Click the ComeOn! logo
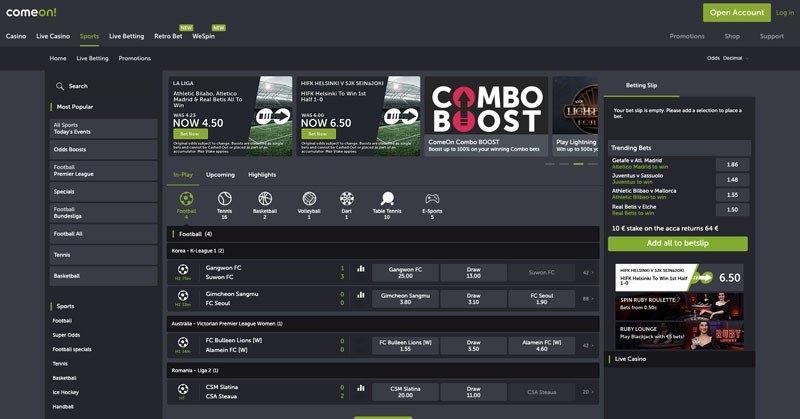Viewport: 800px width, 419px height. (31, 12)
